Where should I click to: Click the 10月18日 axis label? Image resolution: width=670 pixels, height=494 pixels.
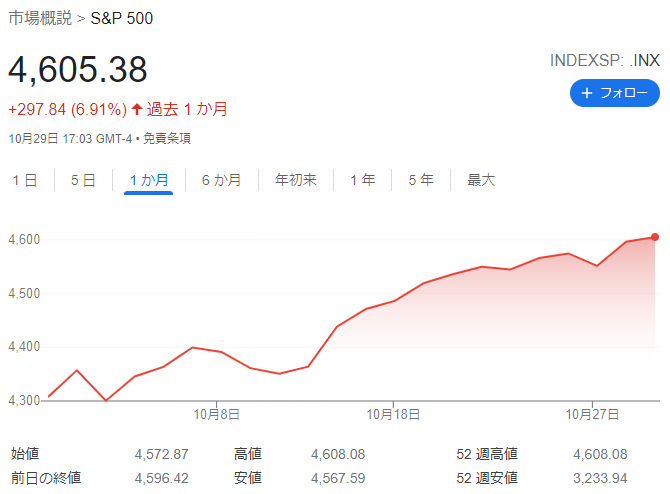[x=393, y=414]
